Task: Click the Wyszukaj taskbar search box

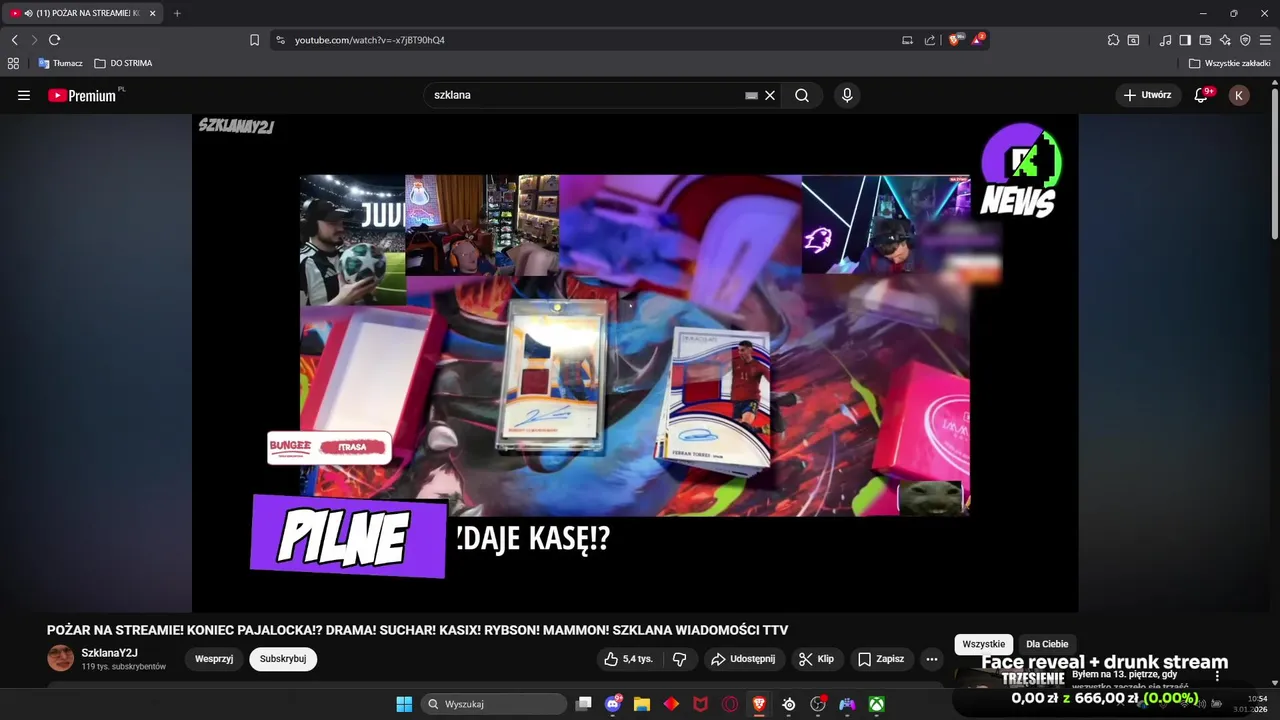Action: [494, 704]
